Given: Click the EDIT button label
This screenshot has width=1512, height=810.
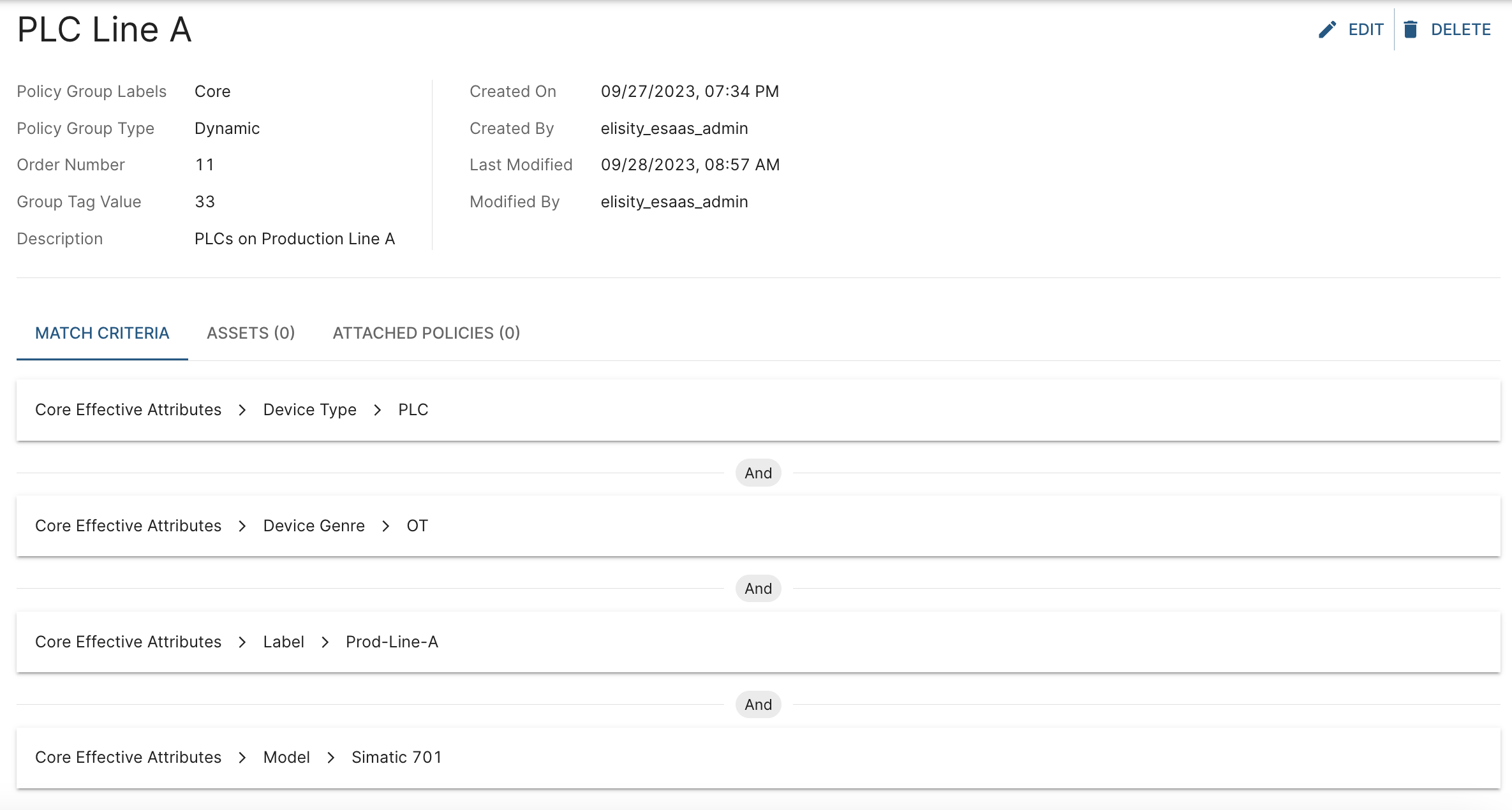Looking at the screenshot, I should click(x=1366, y=30).
